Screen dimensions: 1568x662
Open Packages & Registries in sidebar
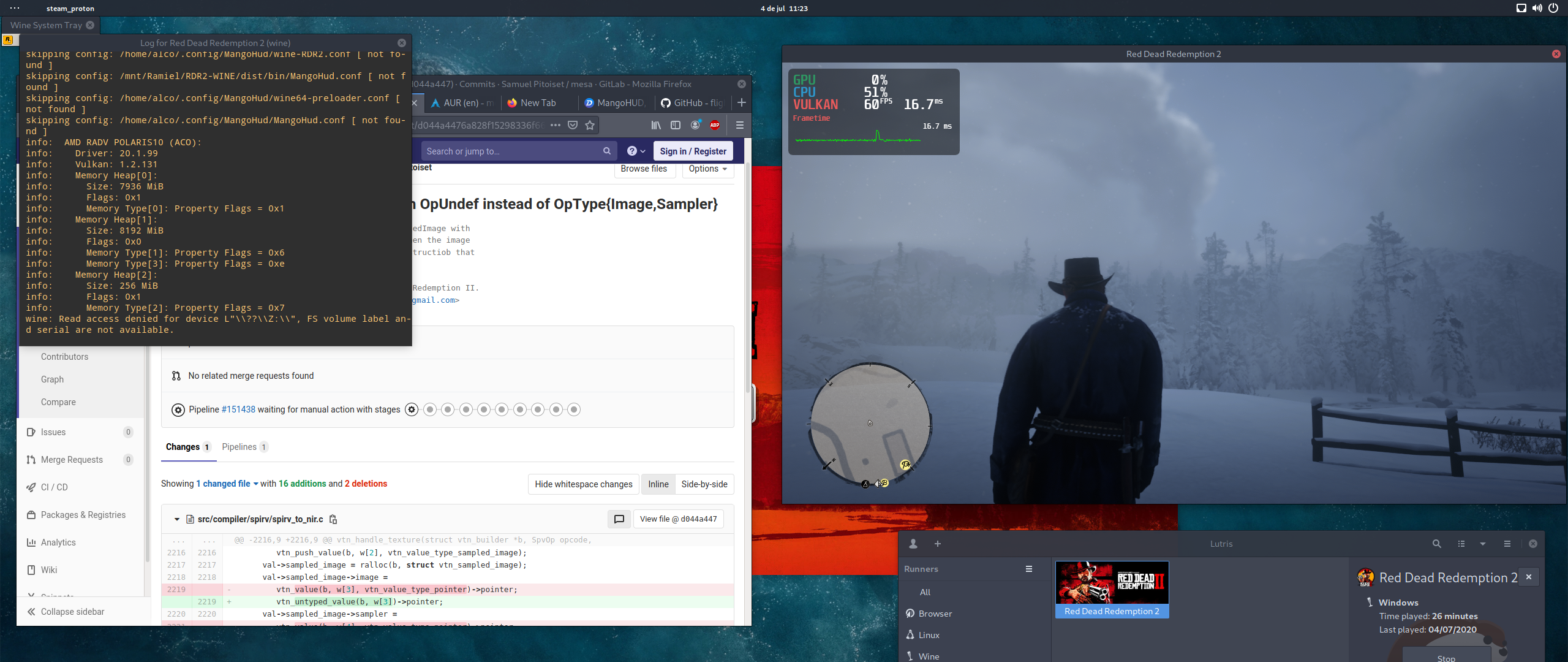click(x=80, y=515)
